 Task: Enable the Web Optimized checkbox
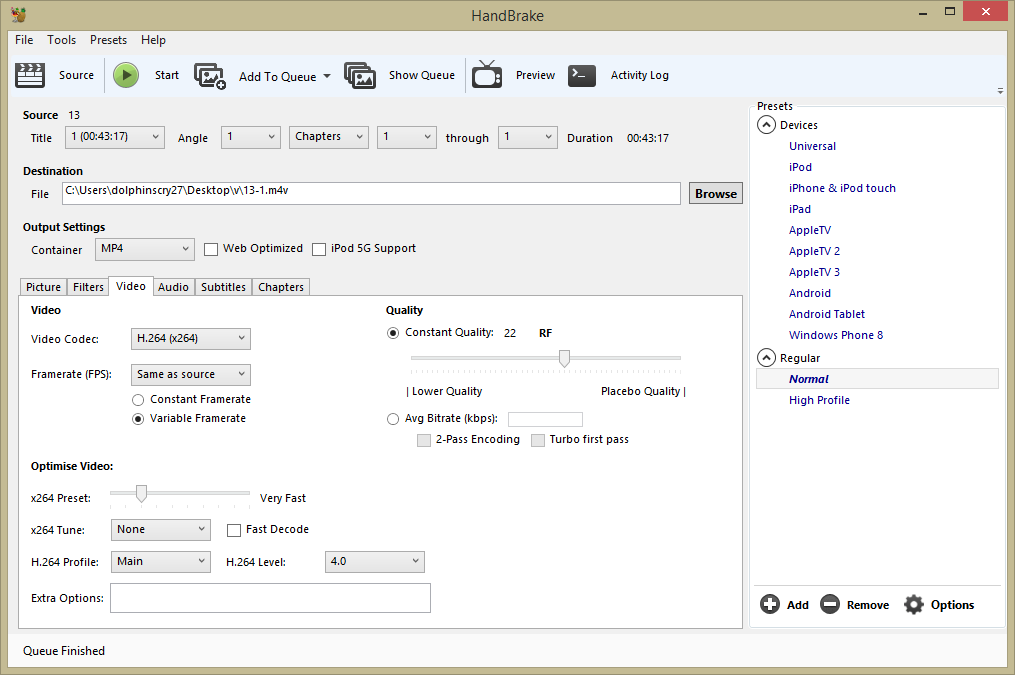[211, 250]
